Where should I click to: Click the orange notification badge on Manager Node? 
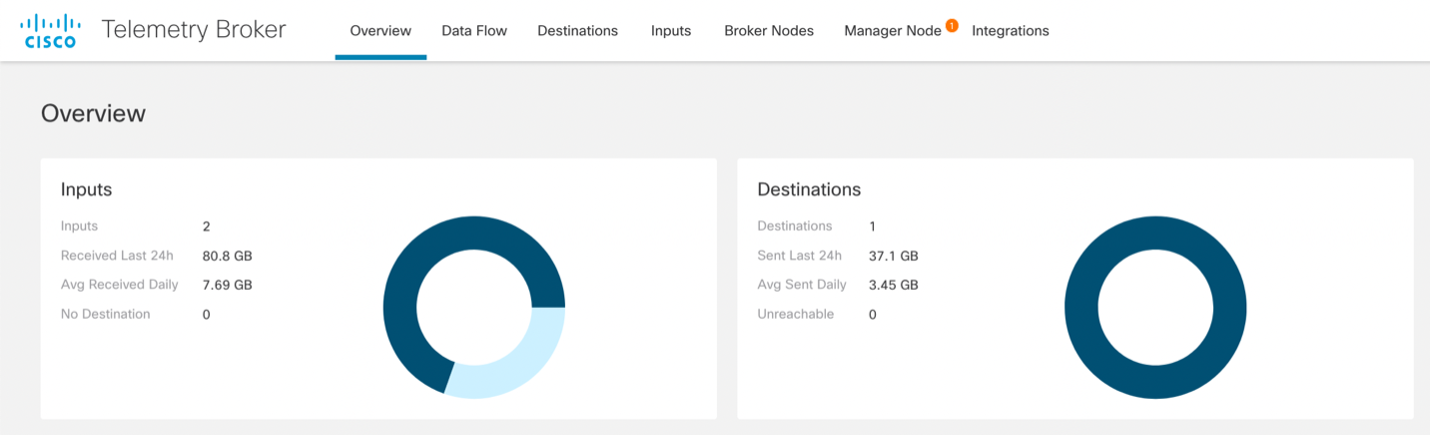tap(952, 25)
